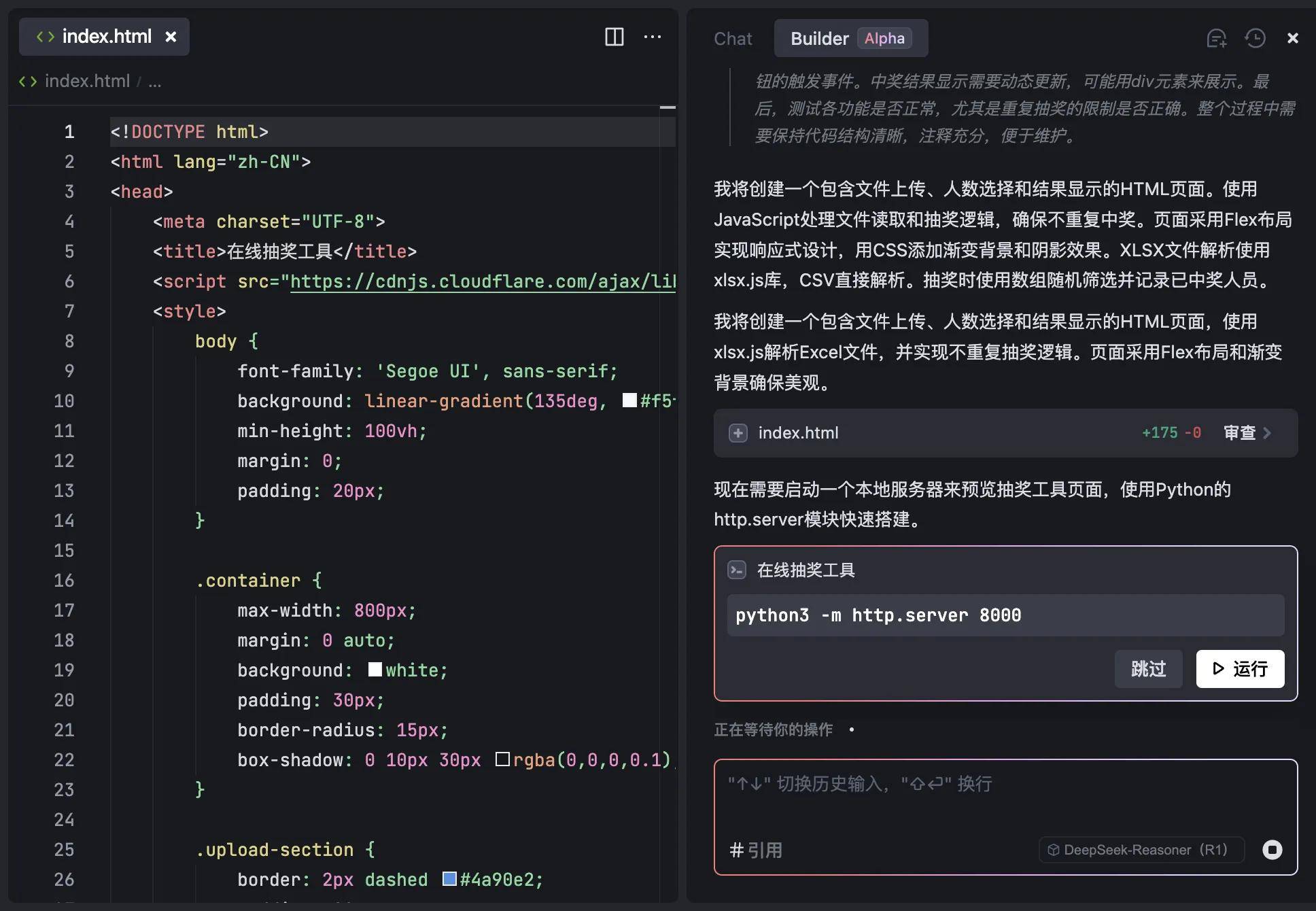
Task: Click the terminal icon beside 在线抽奖工具
Action: click(737, 570)
